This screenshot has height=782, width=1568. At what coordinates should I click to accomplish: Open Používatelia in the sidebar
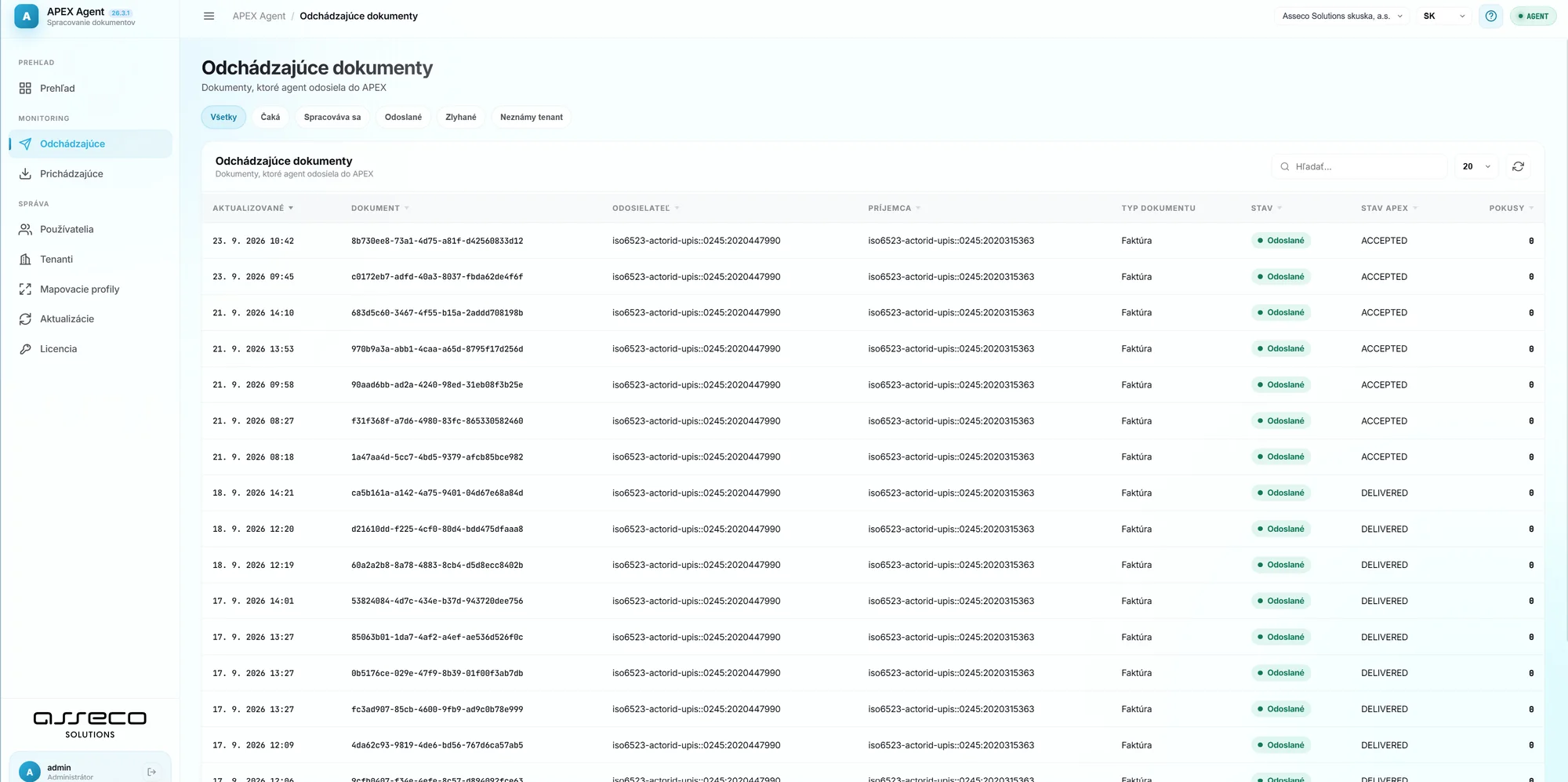point(90,230)
